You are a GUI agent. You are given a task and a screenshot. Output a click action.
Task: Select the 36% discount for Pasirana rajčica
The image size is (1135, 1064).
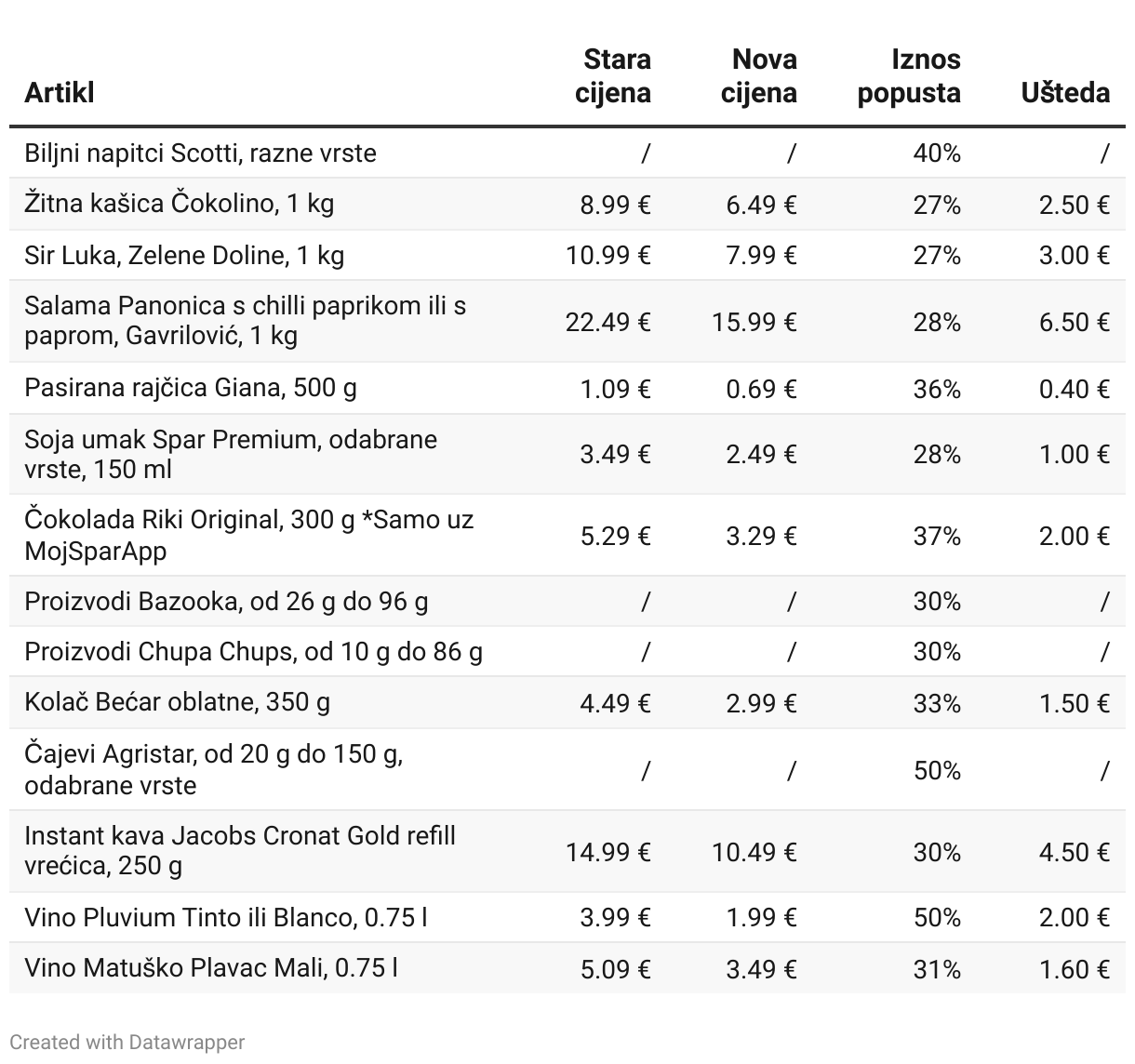(937, 389)
